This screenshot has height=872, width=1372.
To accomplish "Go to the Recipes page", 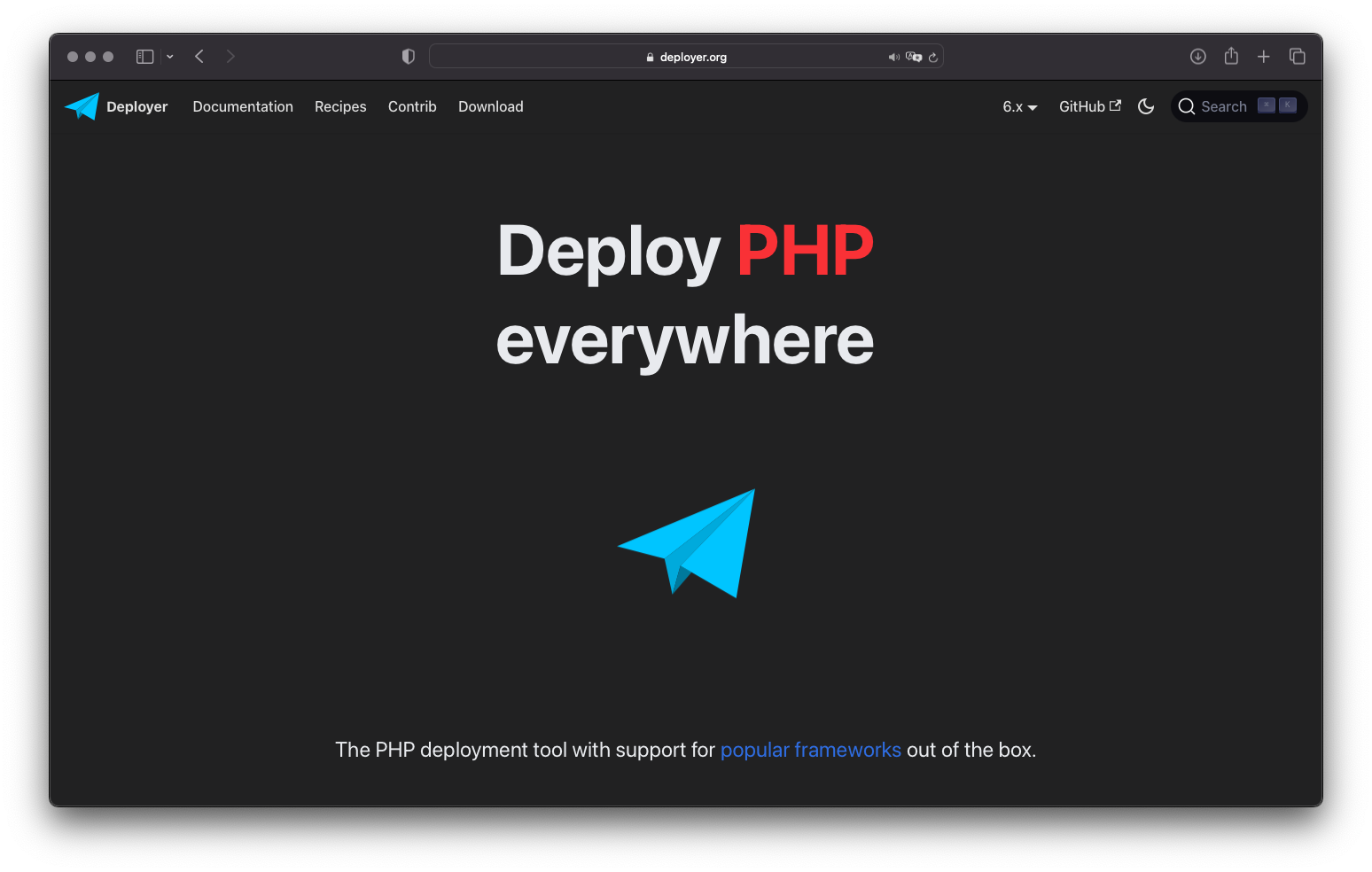I will point(340,106).
